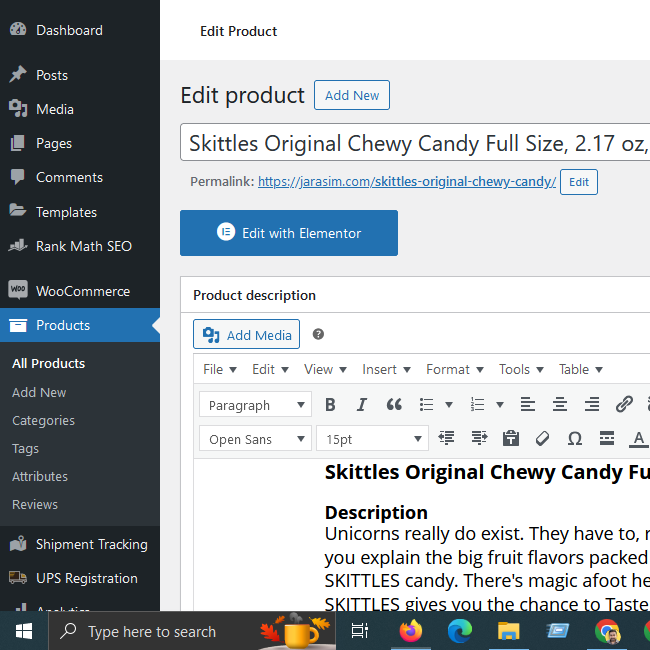Toggle bold formatting
The height and width of the screenshot is (650, 650).
click(330, 404)
